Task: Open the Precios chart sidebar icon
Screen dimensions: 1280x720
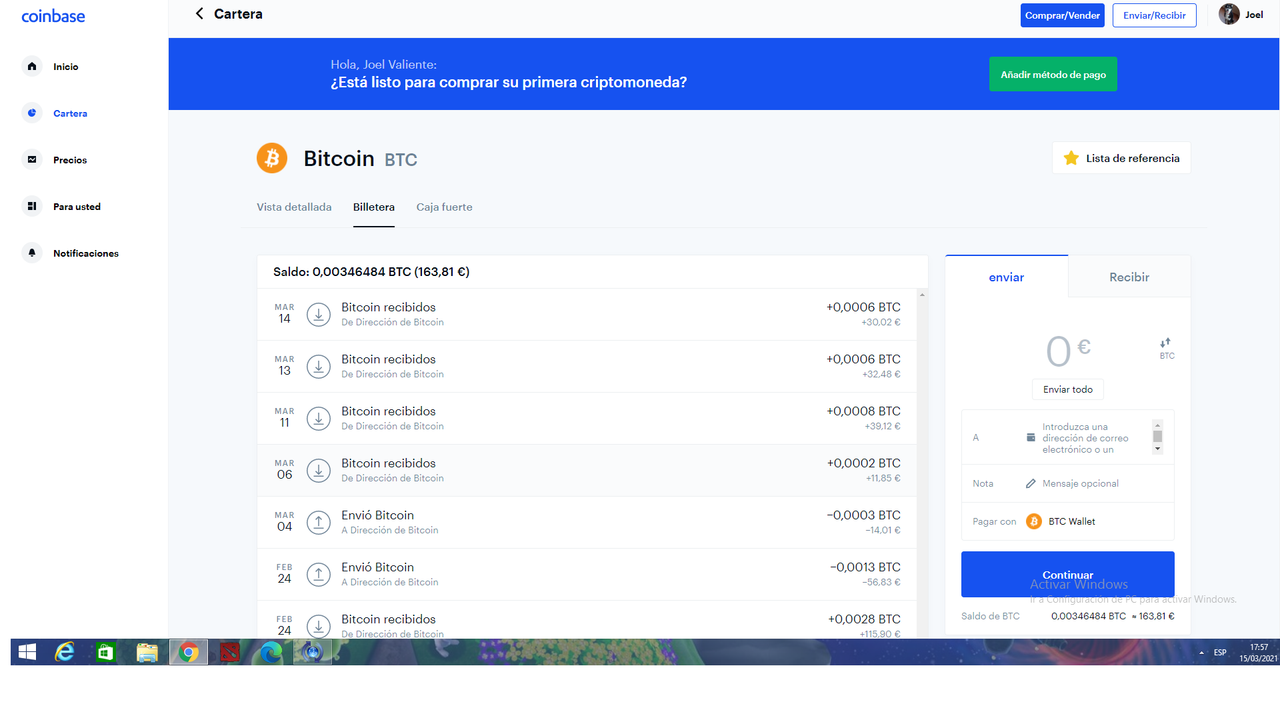Action: (32, 160)
